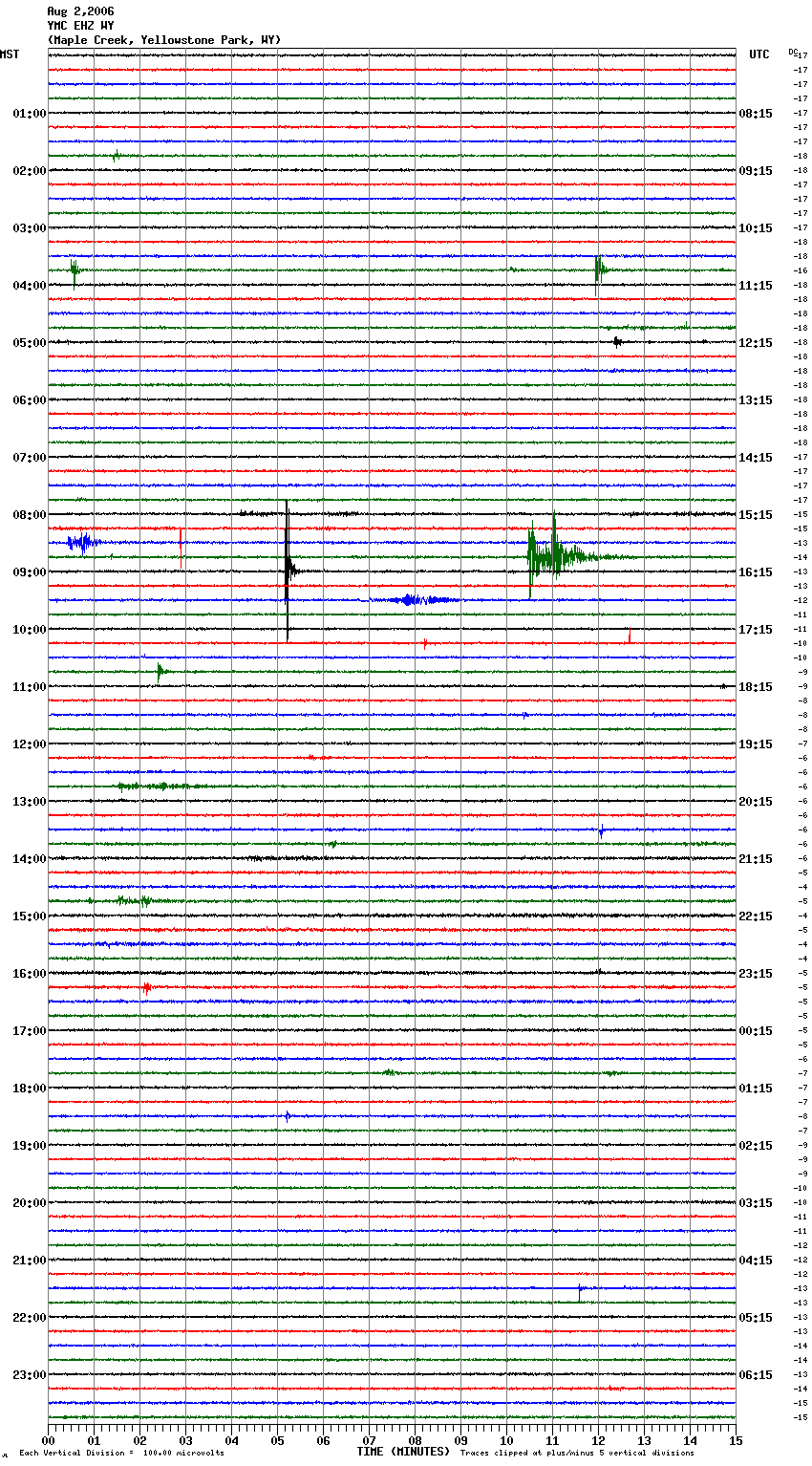Select the "20:00" MST row label

pyautogui.click(x=30, y=1203)
